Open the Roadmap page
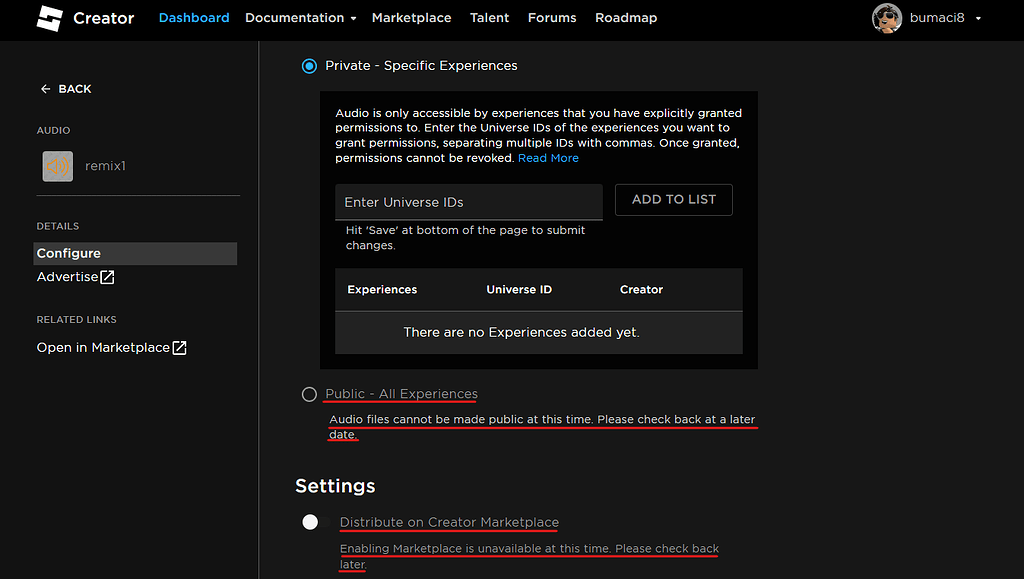 coord(626,17)
